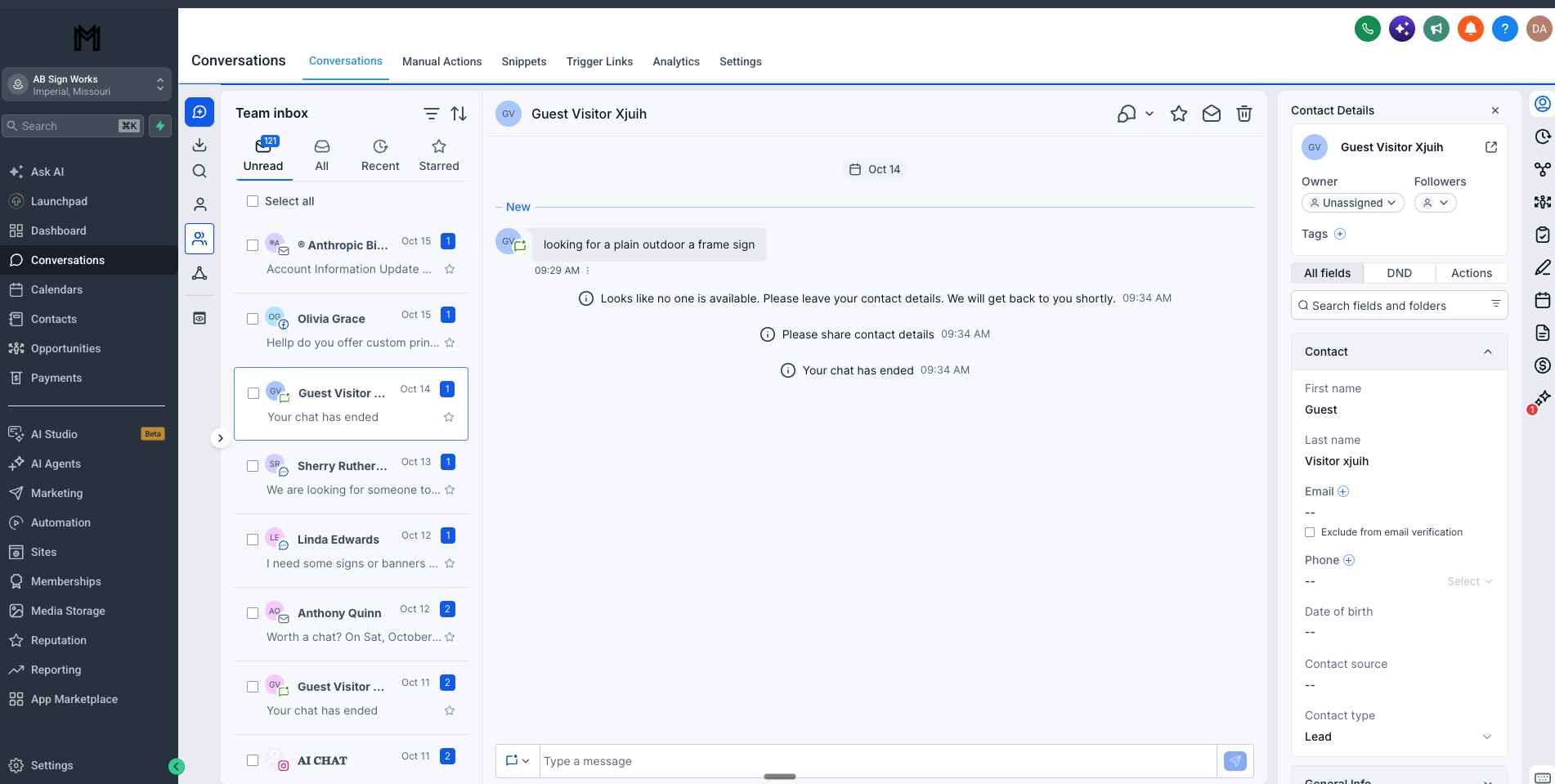Click the filter icon in Team inbox
This screenshot has height=784, width=1555.
coord(431,114)
